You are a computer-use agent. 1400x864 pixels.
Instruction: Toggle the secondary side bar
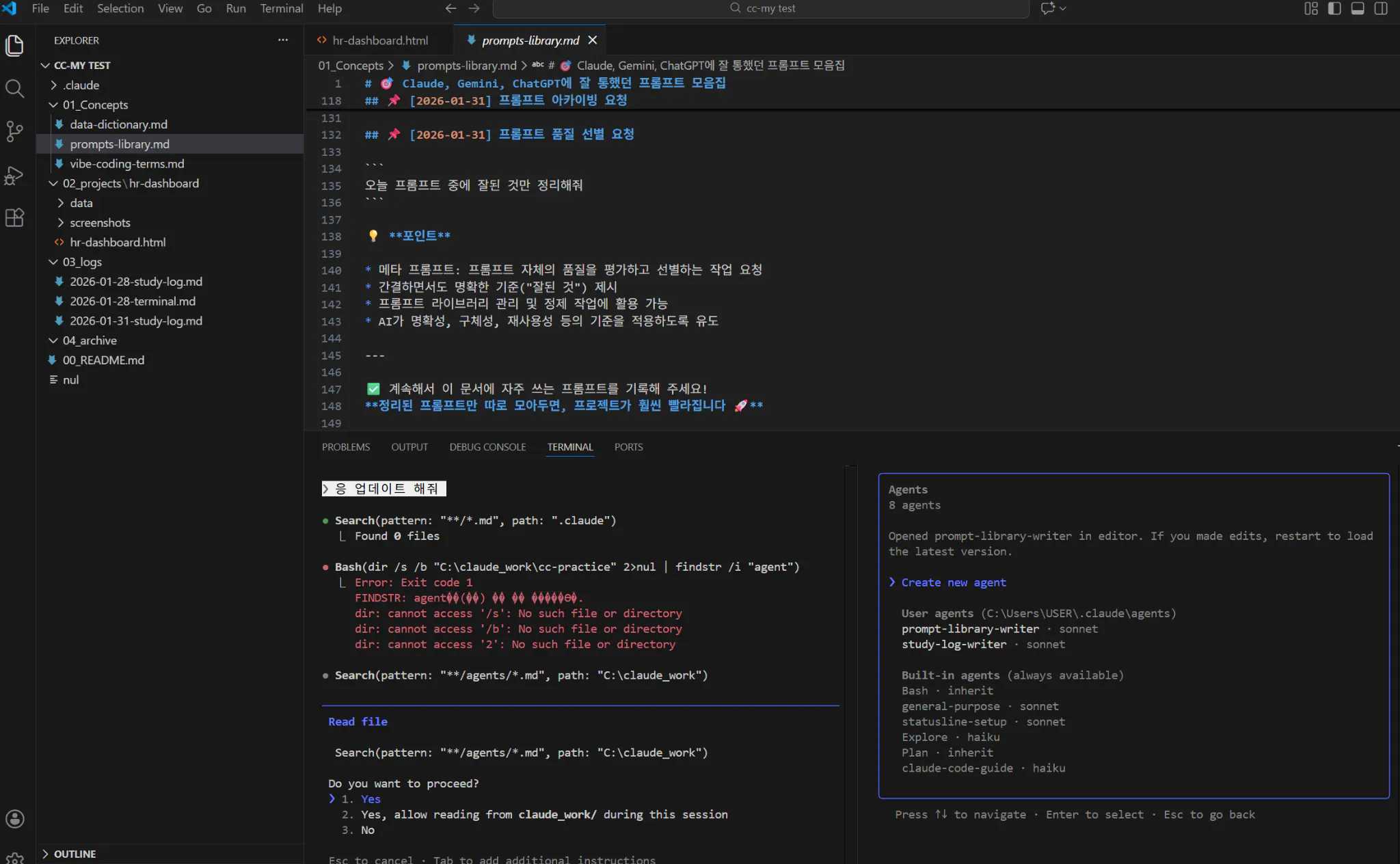coord(1381,8)
